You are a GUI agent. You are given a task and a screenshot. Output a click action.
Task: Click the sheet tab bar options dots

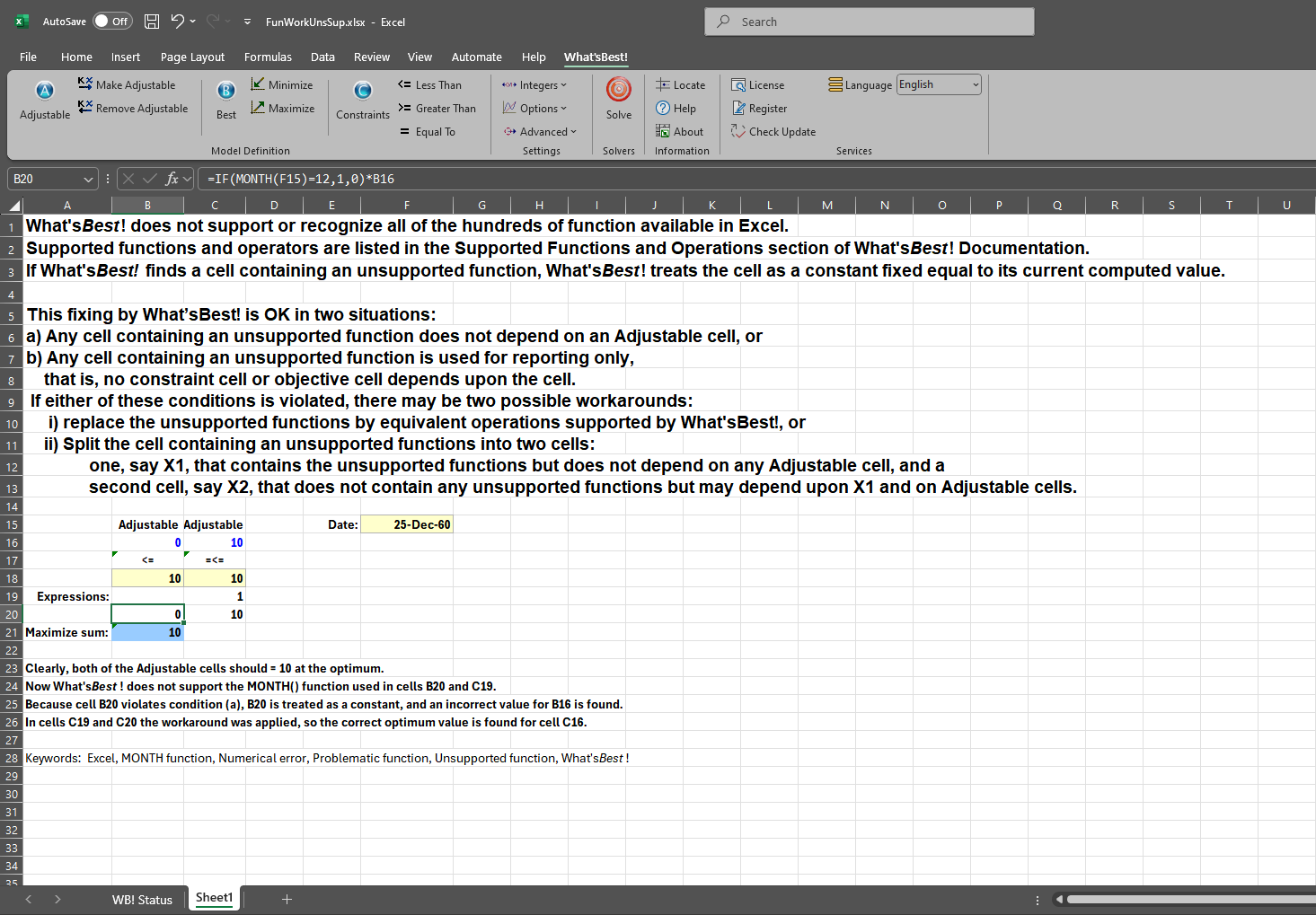coord(1038,900)
